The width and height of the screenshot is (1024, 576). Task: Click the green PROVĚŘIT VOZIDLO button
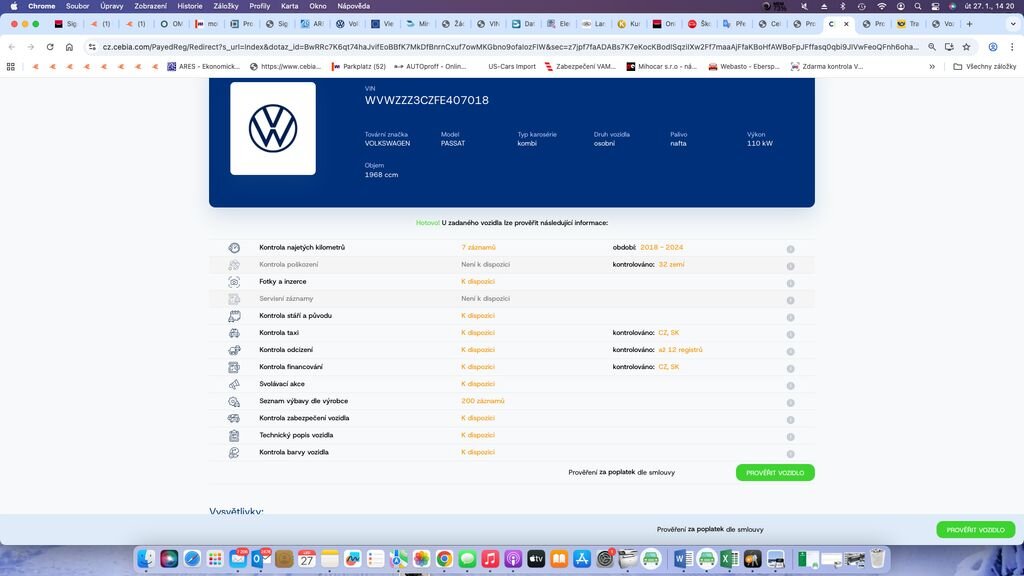[778, 472]
